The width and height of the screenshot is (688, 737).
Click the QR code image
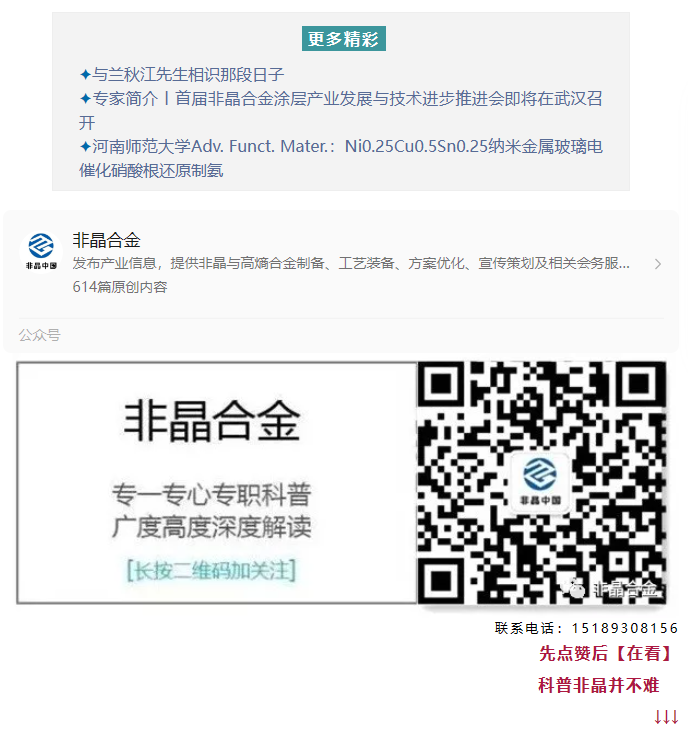click(542, 483)
